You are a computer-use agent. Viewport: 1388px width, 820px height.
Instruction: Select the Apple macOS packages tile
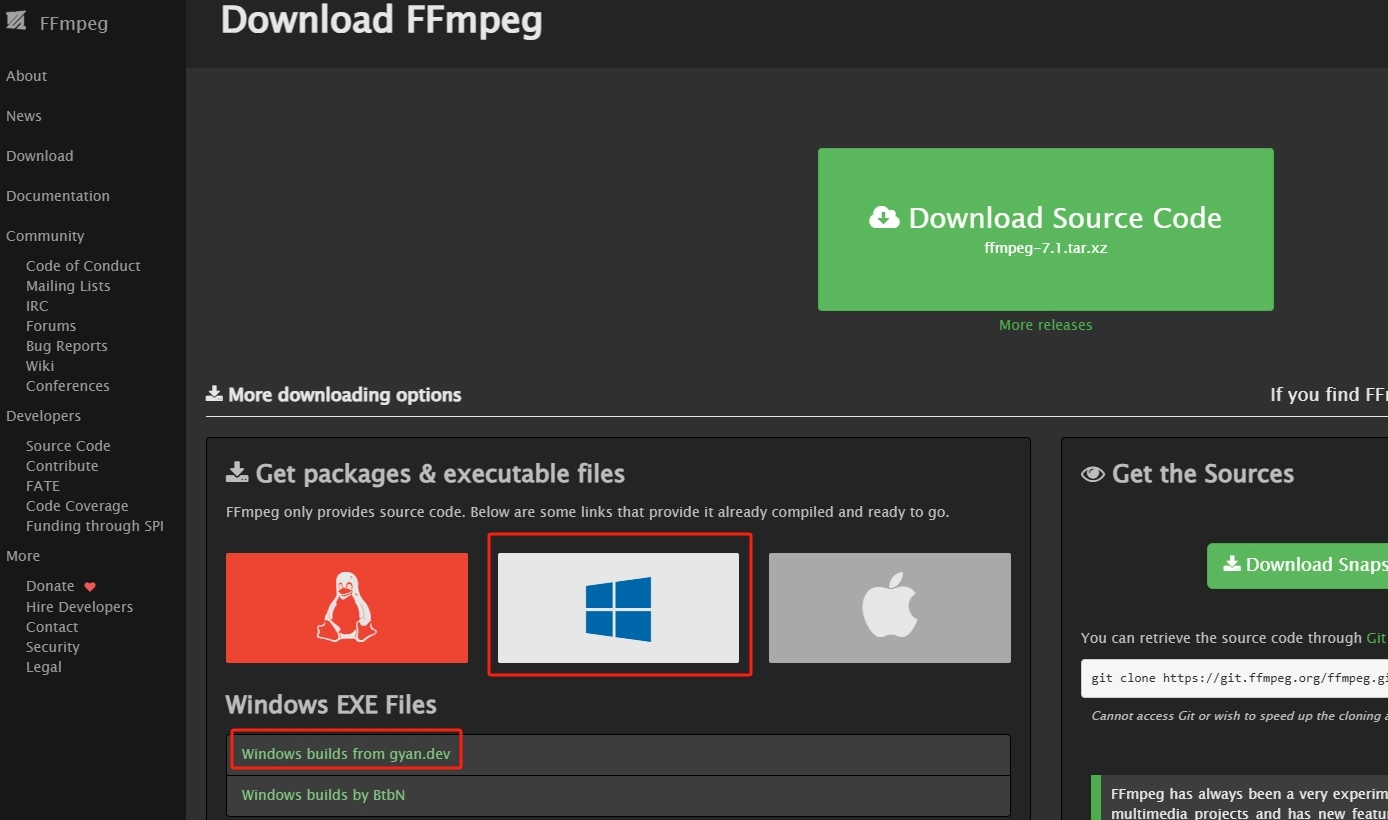tap(890, 608)
